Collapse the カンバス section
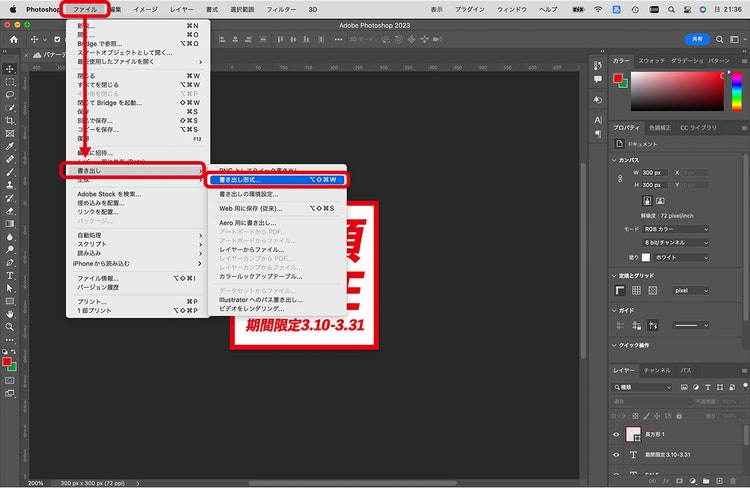 coord(615,160)
